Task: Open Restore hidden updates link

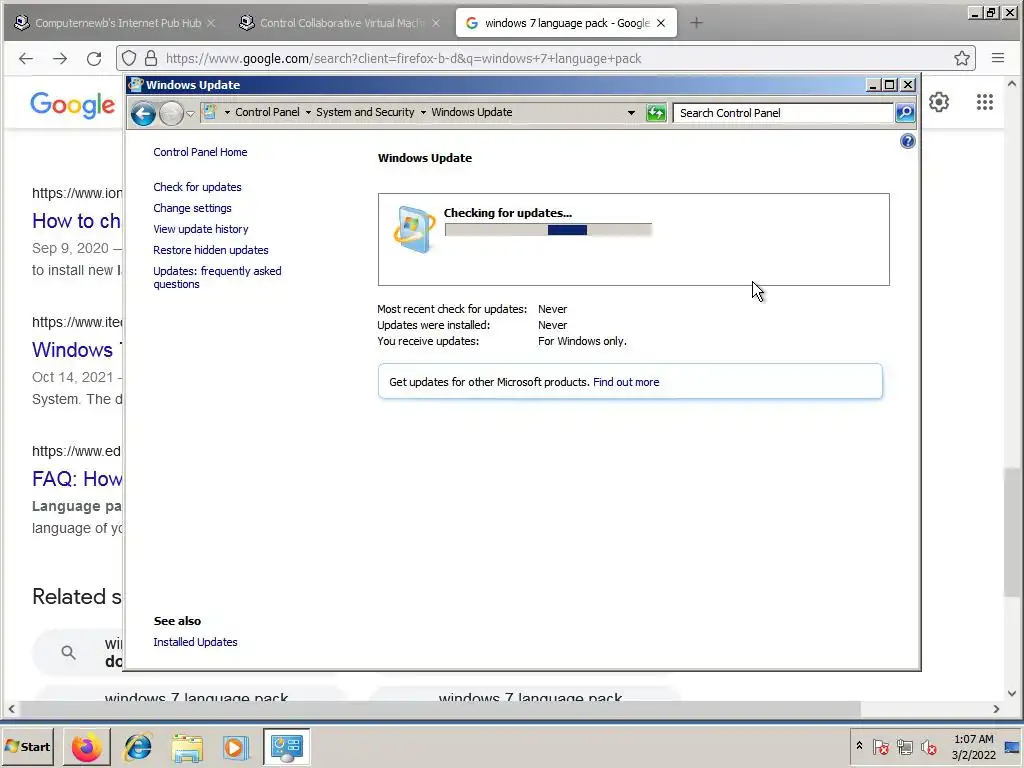Action: click(210, 249)
